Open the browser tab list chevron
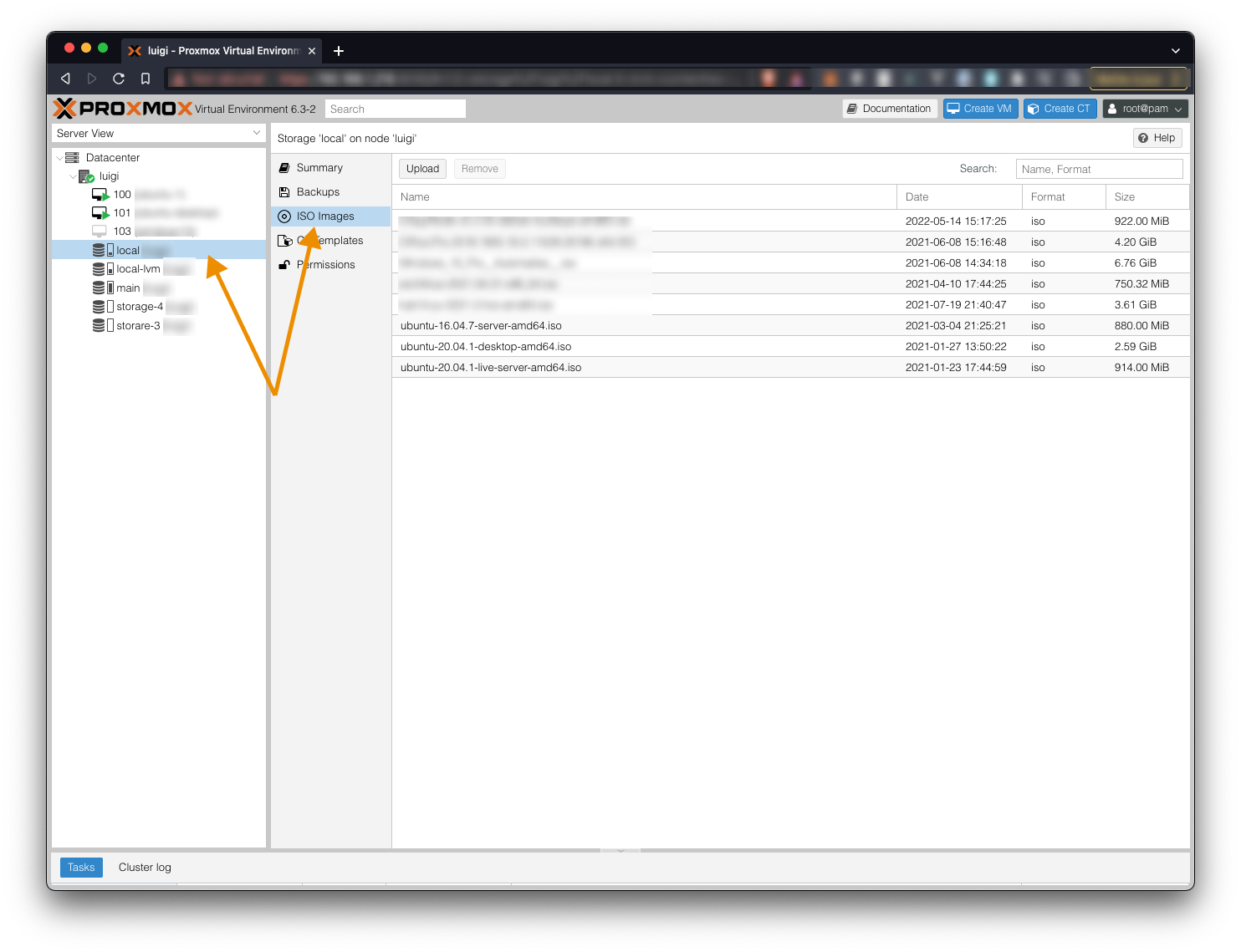This screenshot has width=1241, height=952. tap(1176, 51)
